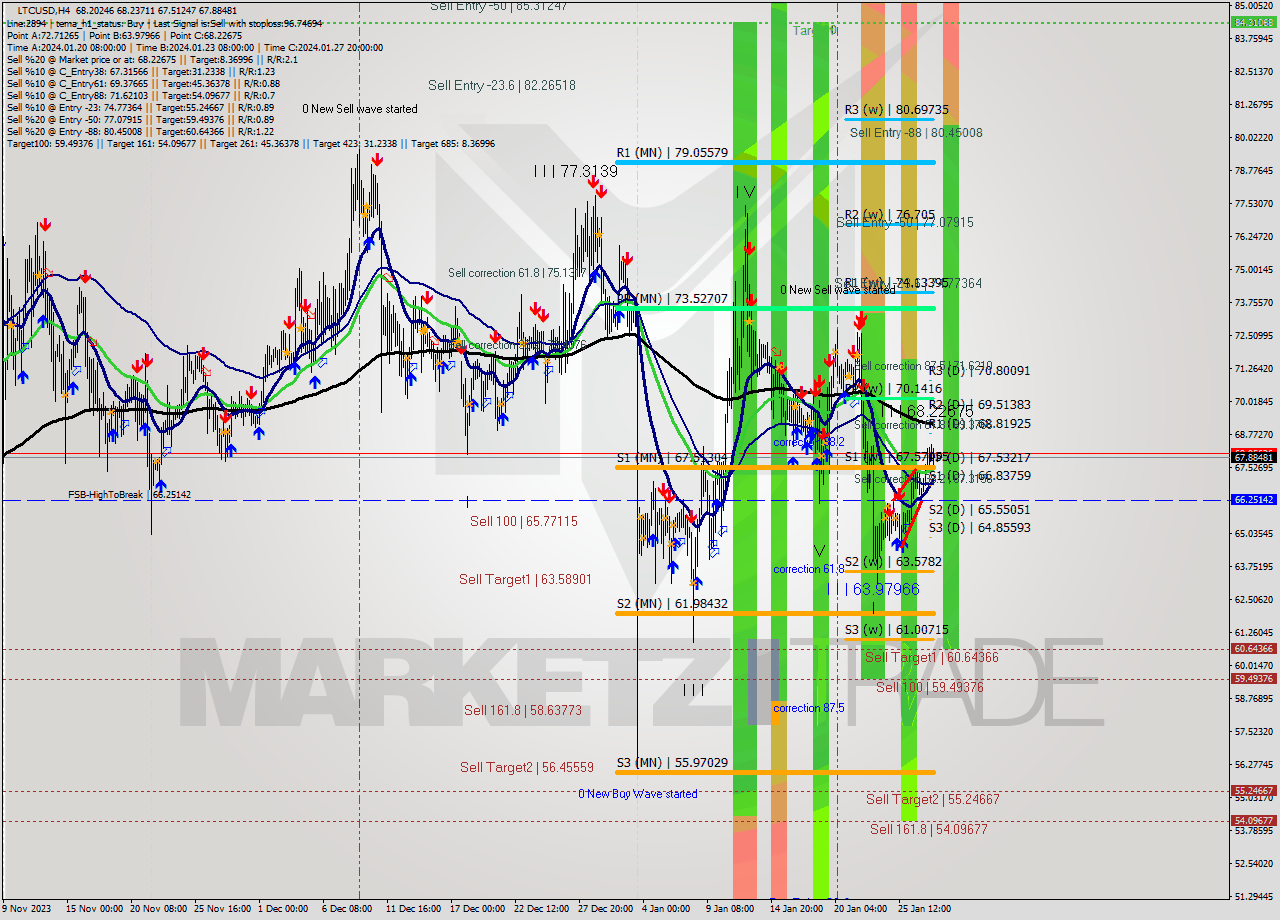Click the green 84.31088 price axis tag
The height and width of the screenshot is (920, 1280).
pos(1253,22)
